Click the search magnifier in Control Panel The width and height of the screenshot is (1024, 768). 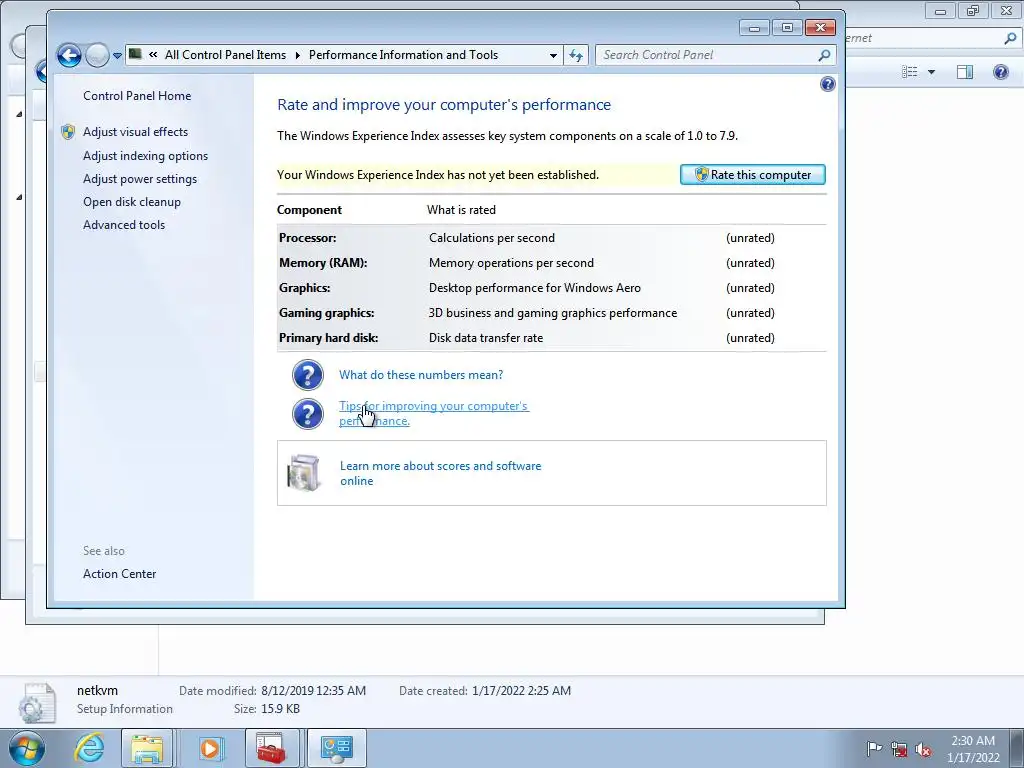tap(824, 56)
